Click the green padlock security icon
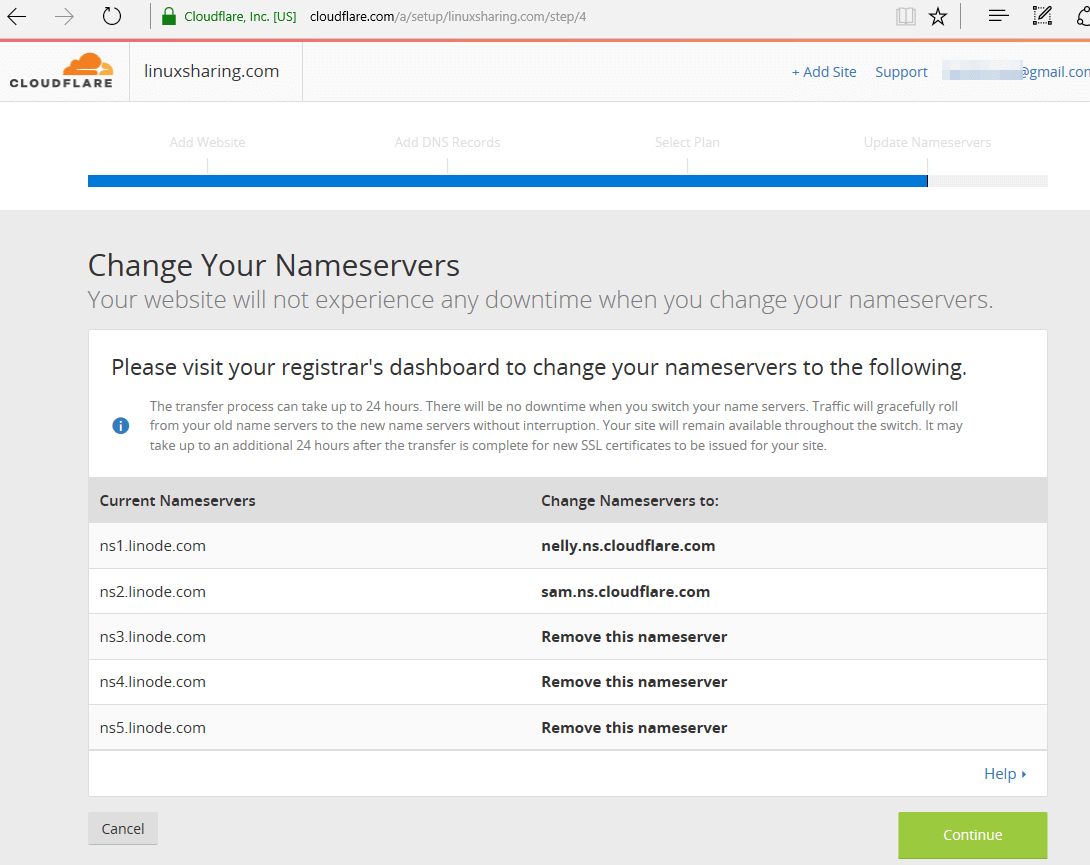The width and height of the screenshot is (1090, 865). click(x=168, y=16)
